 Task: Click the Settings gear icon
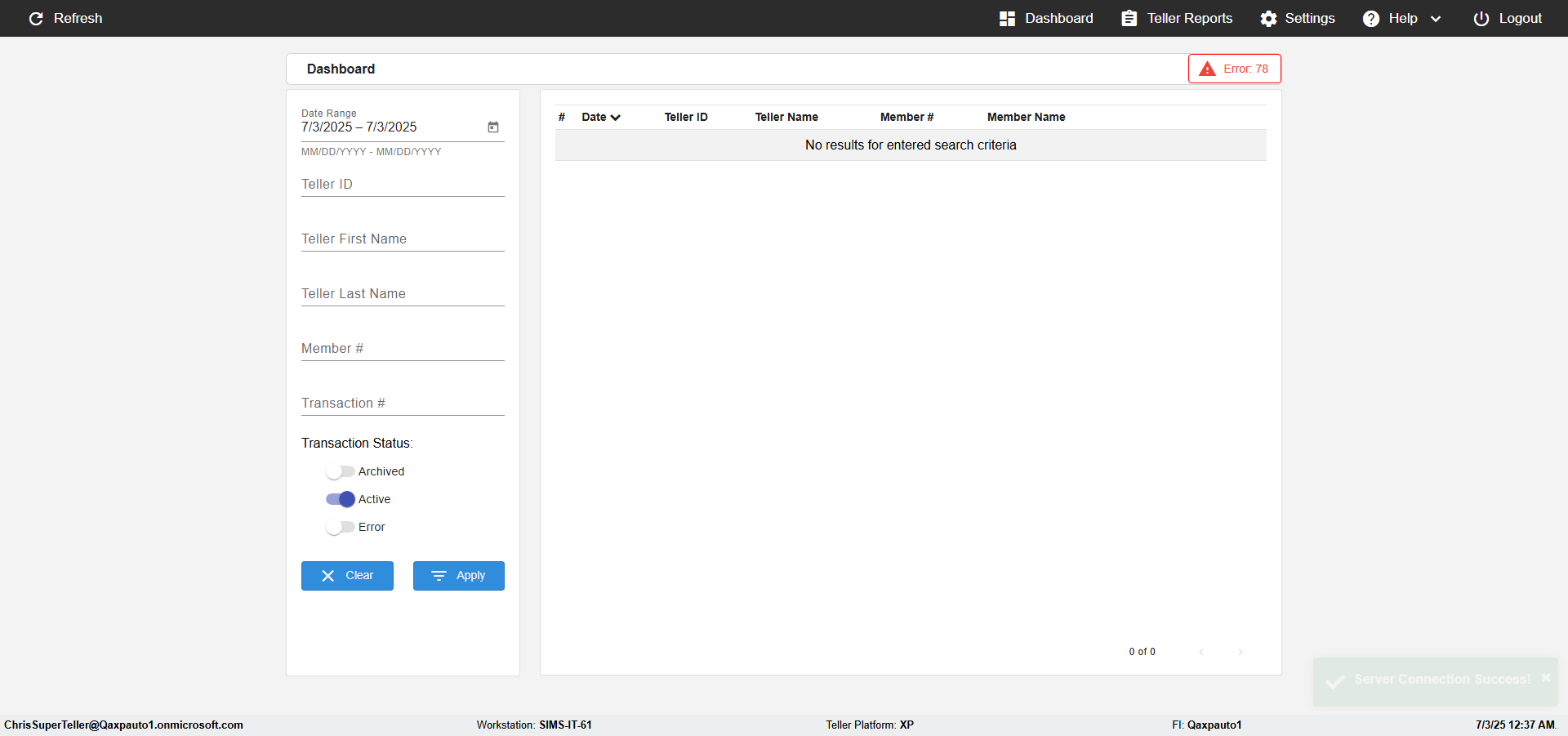tap(1268, 18)
